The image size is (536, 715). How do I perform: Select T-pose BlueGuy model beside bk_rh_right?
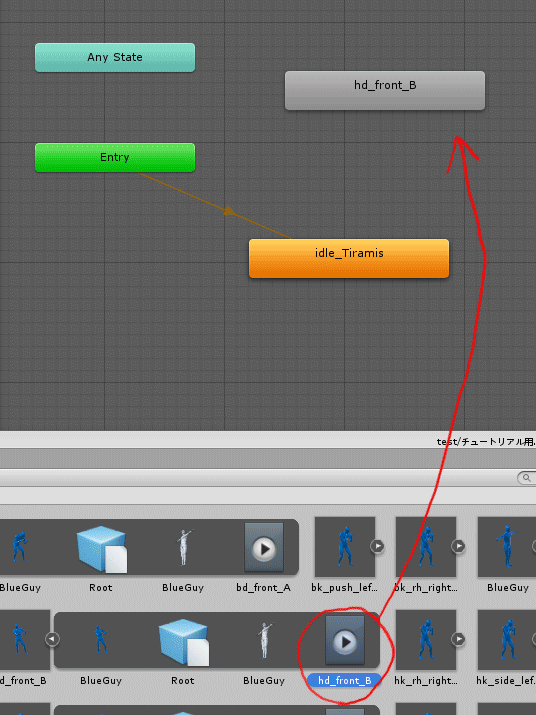pos(507,547)
